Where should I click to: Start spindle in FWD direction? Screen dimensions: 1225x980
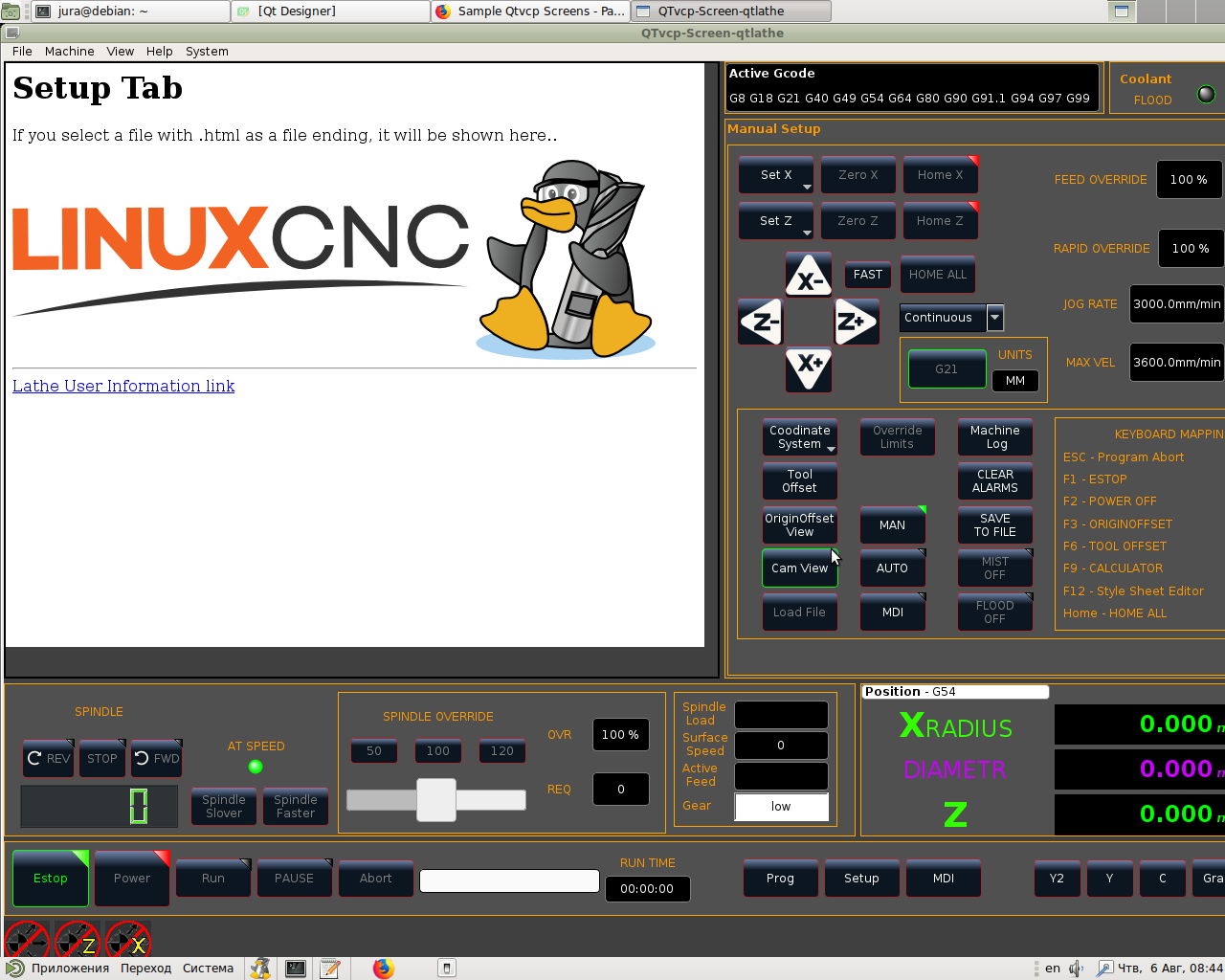[x=157, y=759]
